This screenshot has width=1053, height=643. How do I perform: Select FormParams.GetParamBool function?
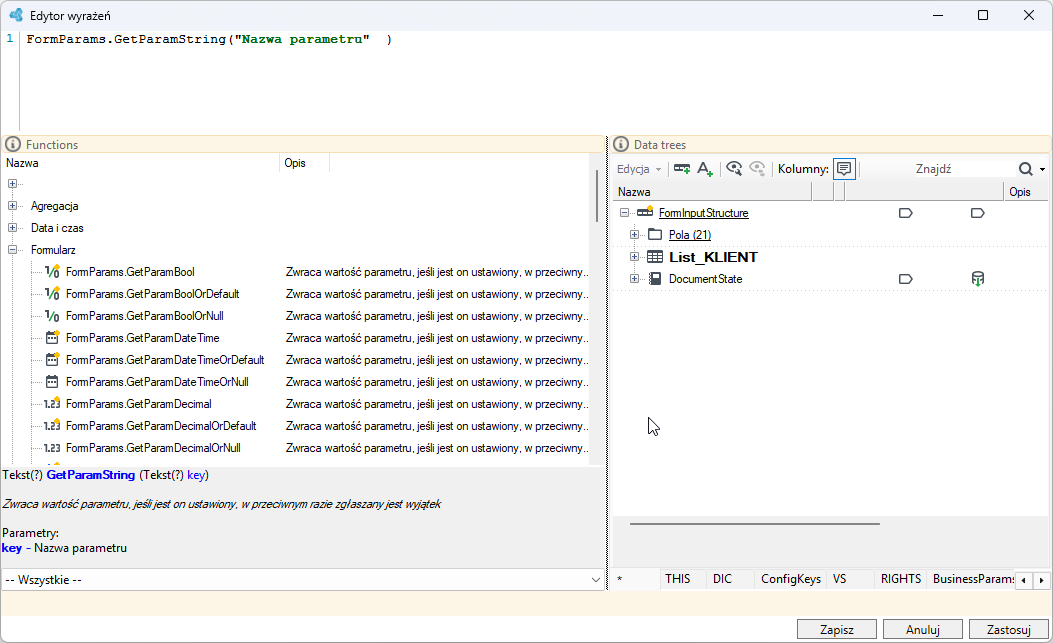[x=130, y=272]
